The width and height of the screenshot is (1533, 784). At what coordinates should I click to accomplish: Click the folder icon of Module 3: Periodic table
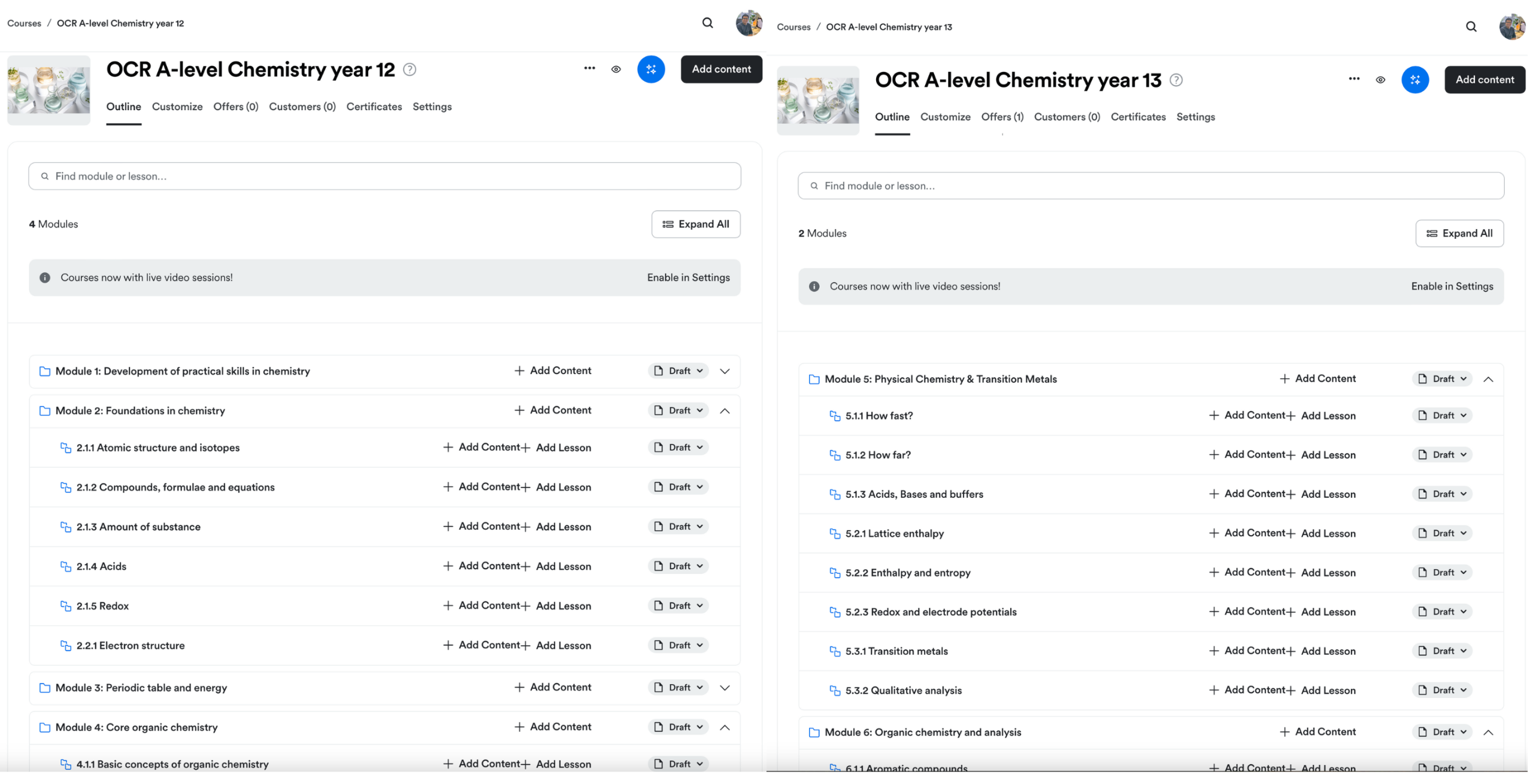pos(45,688)
